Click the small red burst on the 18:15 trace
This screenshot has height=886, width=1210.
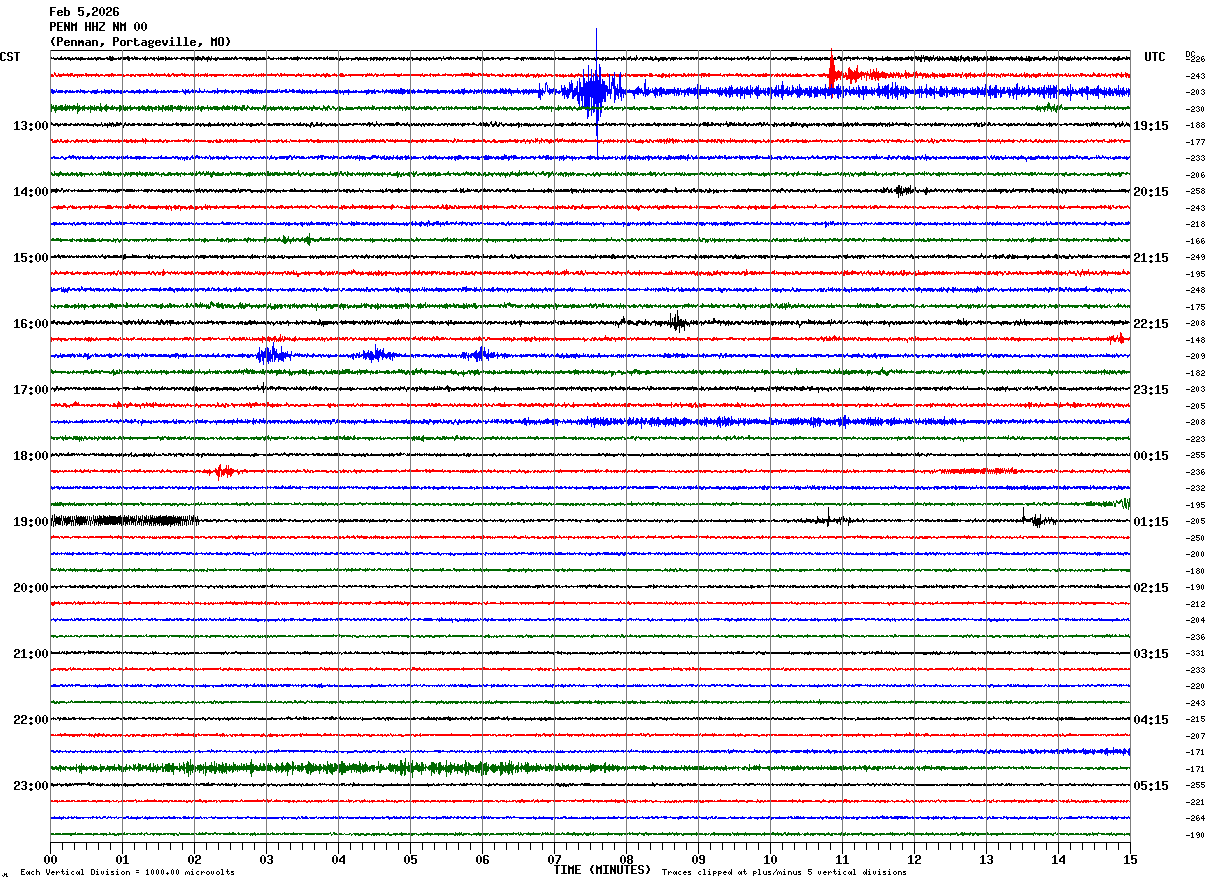(x=224, y=471)
